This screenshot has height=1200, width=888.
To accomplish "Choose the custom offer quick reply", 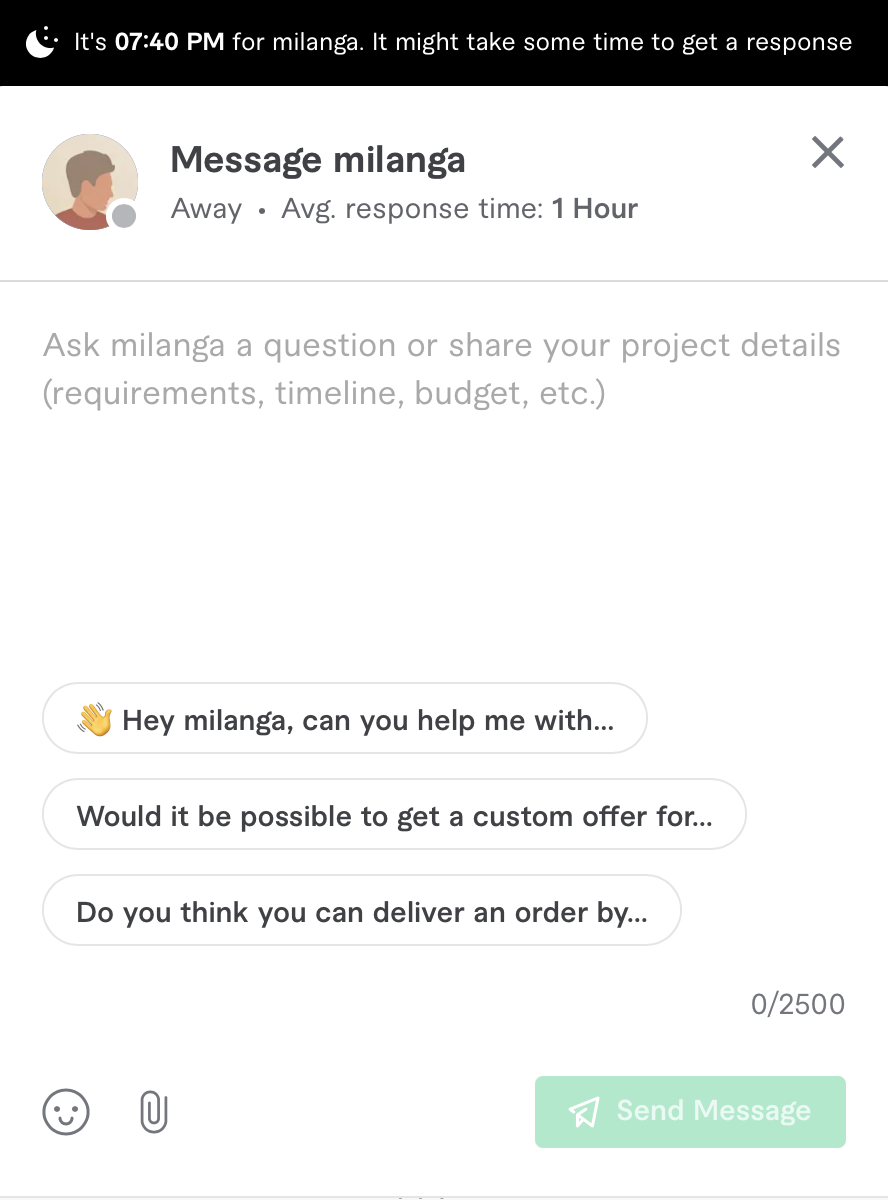I will click(394, 815).
